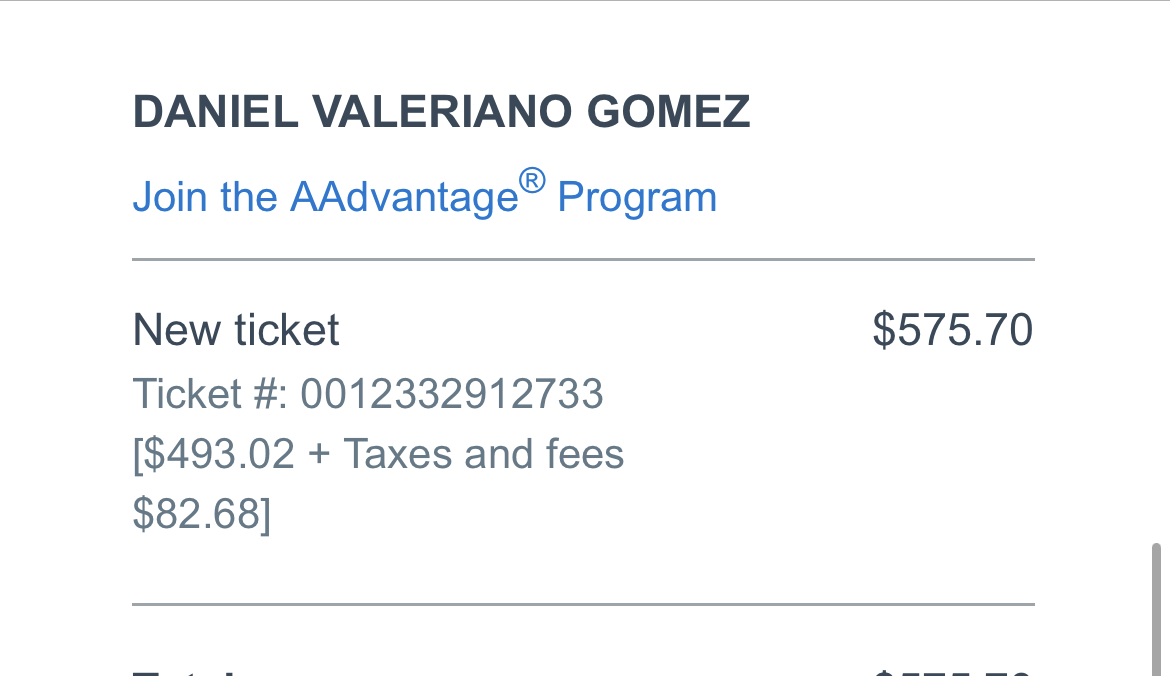Click the word AAdvantage in the link
1170x676 pixels.
tap(404, 197)
